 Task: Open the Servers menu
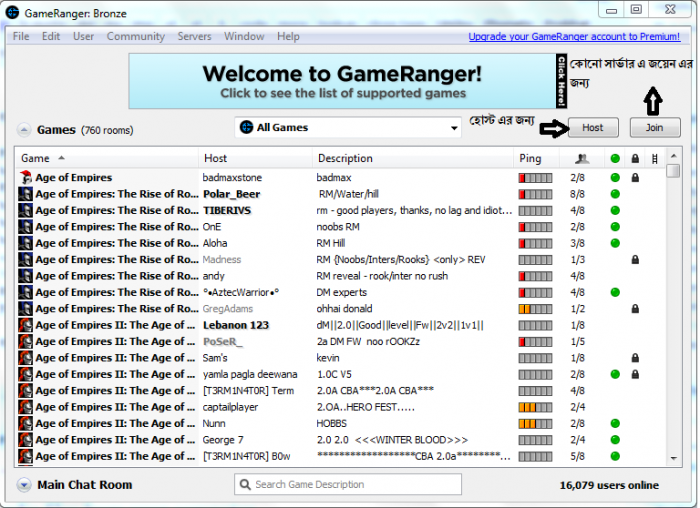click(x=194, y=36)
